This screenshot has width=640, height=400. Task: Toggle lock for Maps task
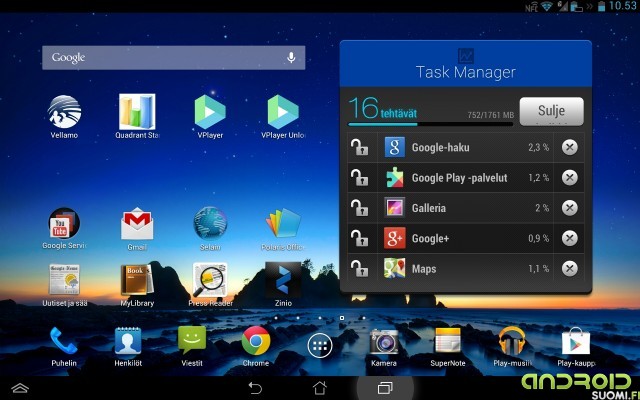tap(359, 269)
